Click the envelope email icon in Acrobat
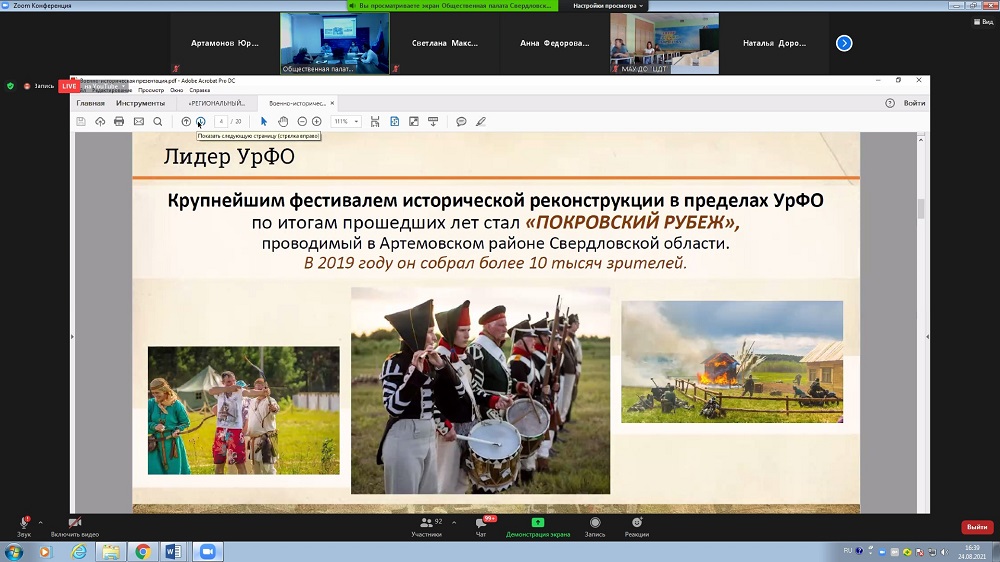The image size is (1000, 562). point(138,122)
